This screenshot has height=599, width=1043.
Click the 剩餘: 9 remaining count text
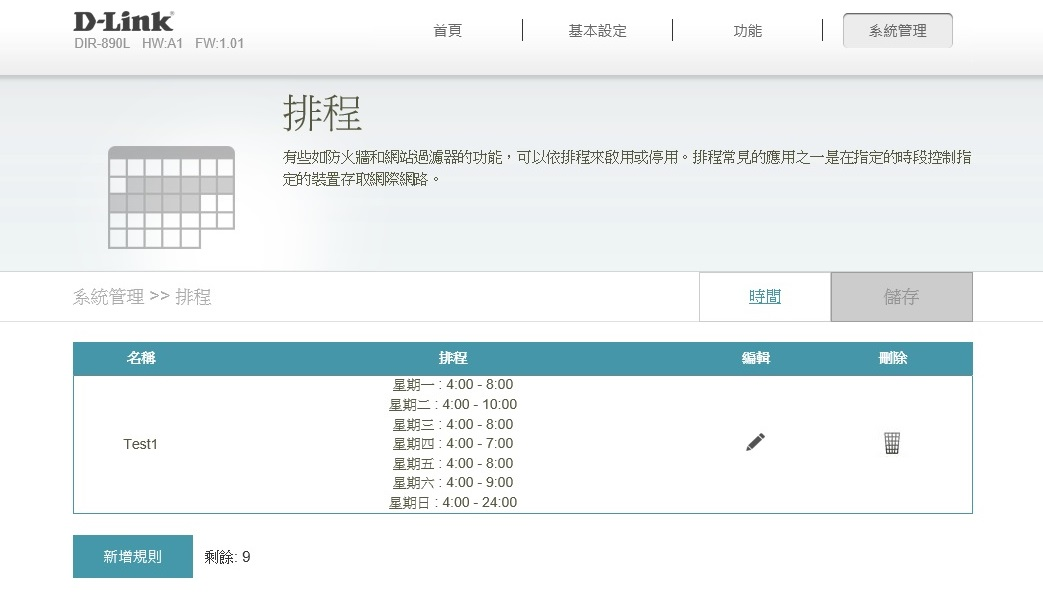(227, 557)
